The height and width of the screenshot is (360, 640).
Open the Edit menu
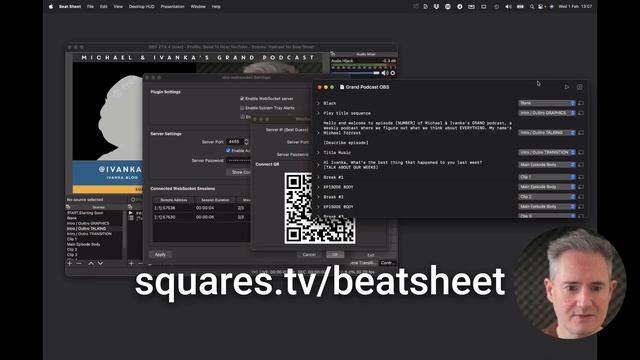pyautogui.click(x=104, y=7)
